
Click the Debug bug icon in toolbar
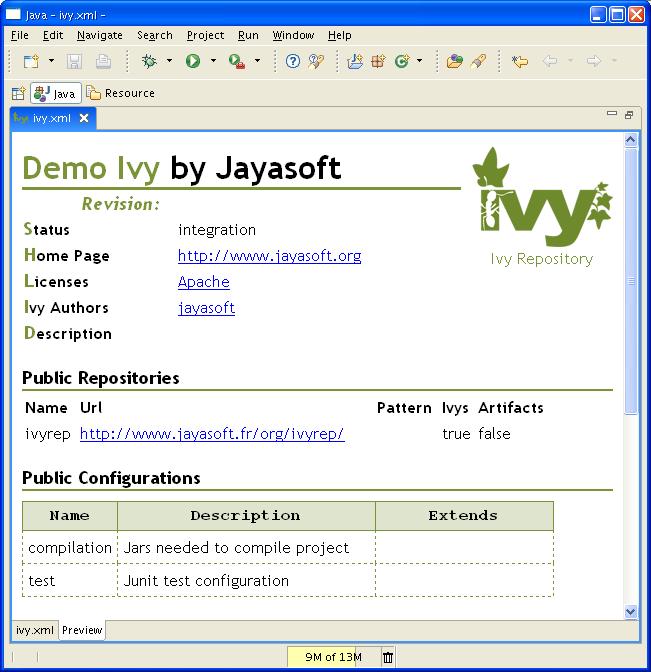(x=150, y=61)
